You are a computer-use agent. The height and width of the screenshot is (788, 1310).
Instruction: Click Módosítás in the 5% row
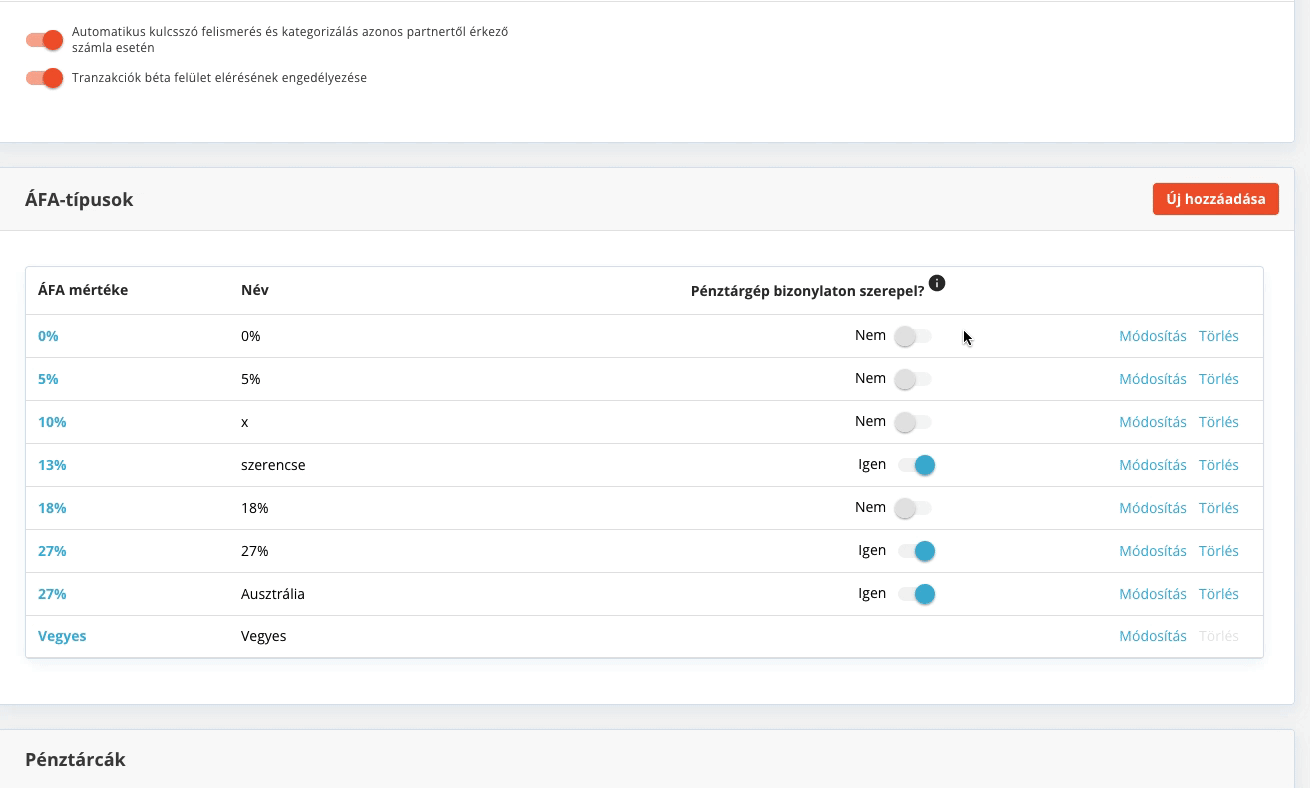click(1153, 379)
